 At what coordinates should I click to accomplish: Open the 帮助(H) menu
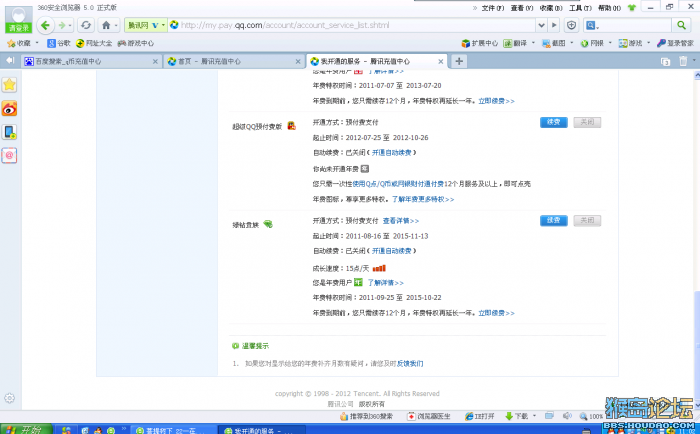tap(609, 8)
